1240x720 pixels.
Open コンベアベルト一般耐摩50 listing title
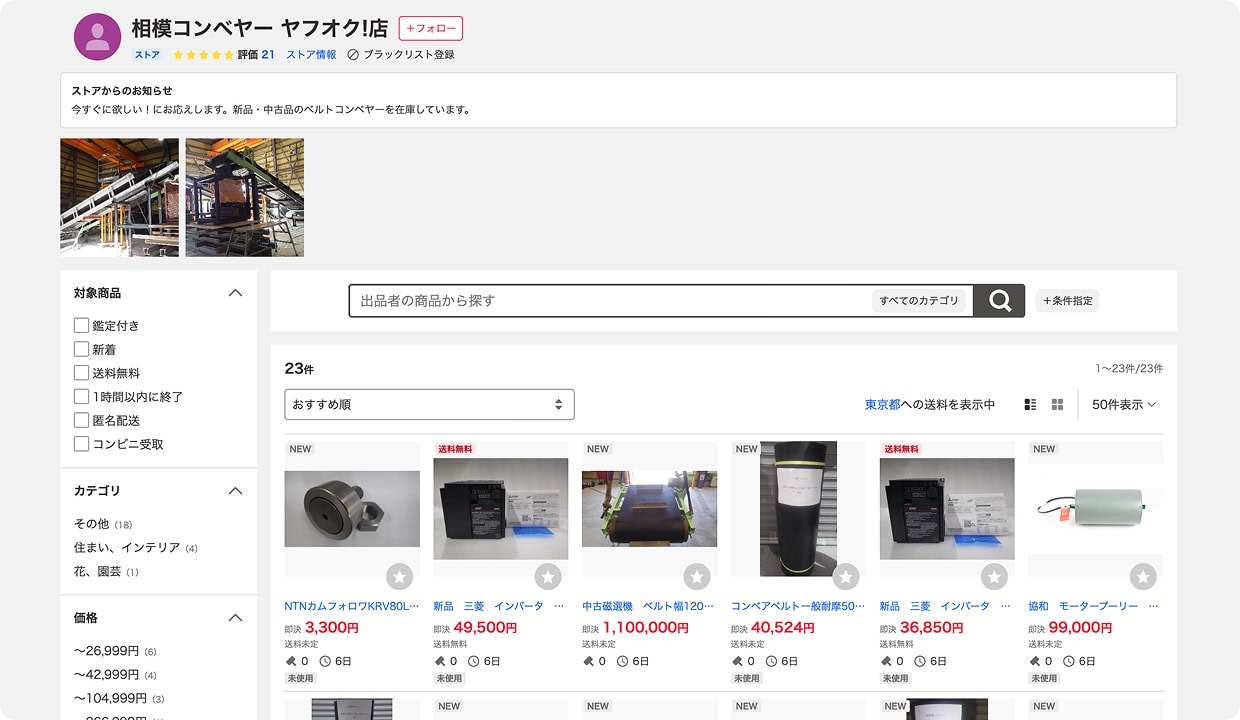tap(798, 606)
